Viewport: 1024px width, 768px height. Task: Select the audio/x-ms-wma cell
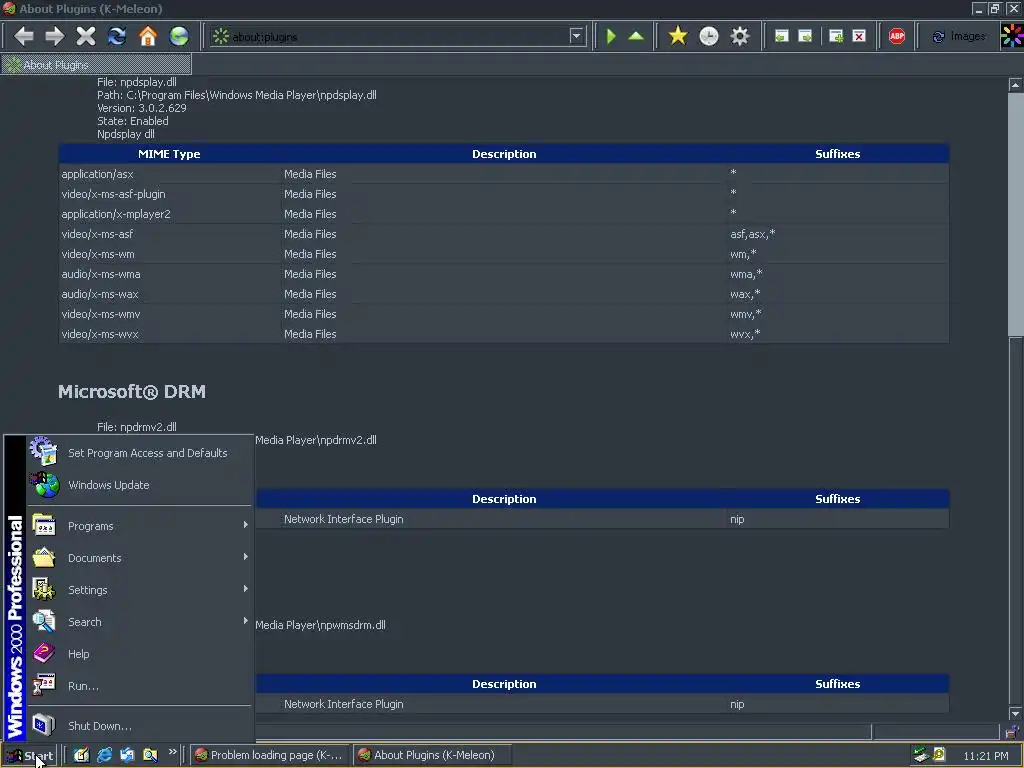(170, 274)
